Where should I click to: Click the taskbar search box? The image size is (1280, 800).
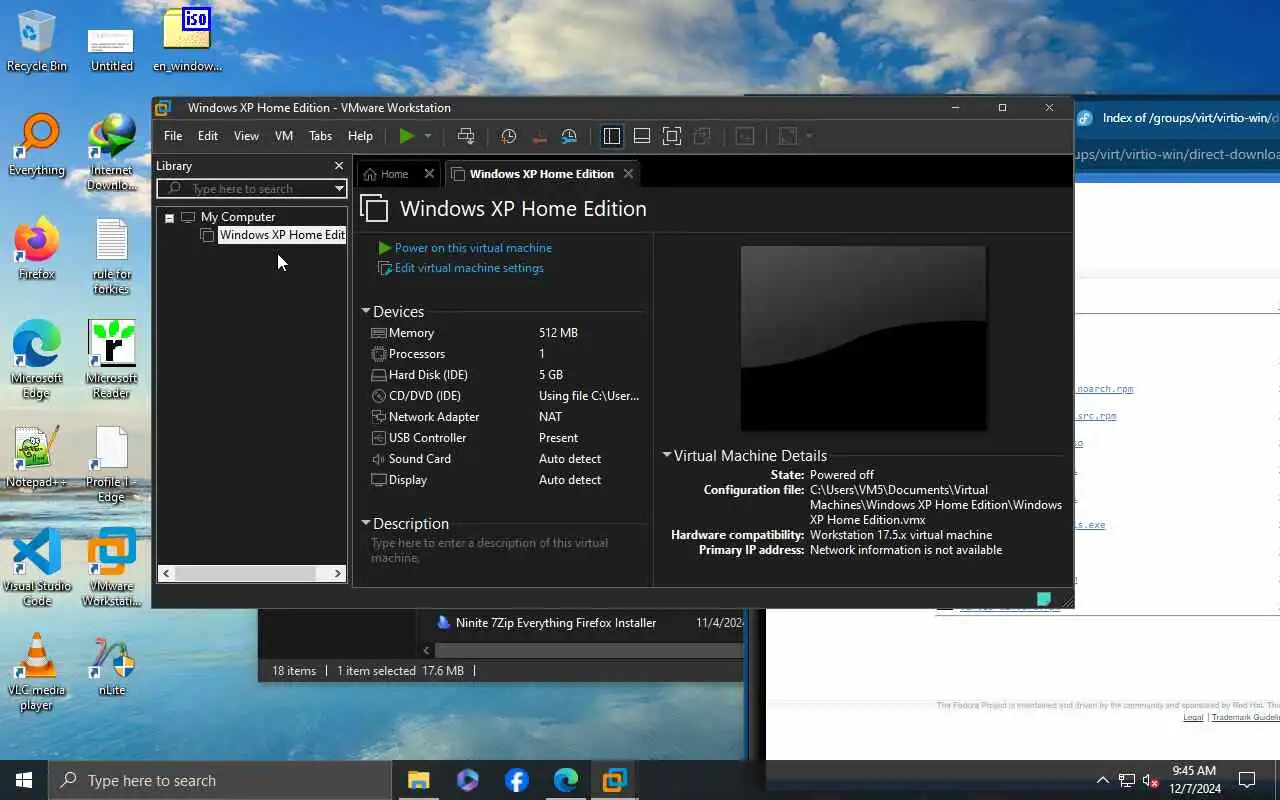pos(220,780)
